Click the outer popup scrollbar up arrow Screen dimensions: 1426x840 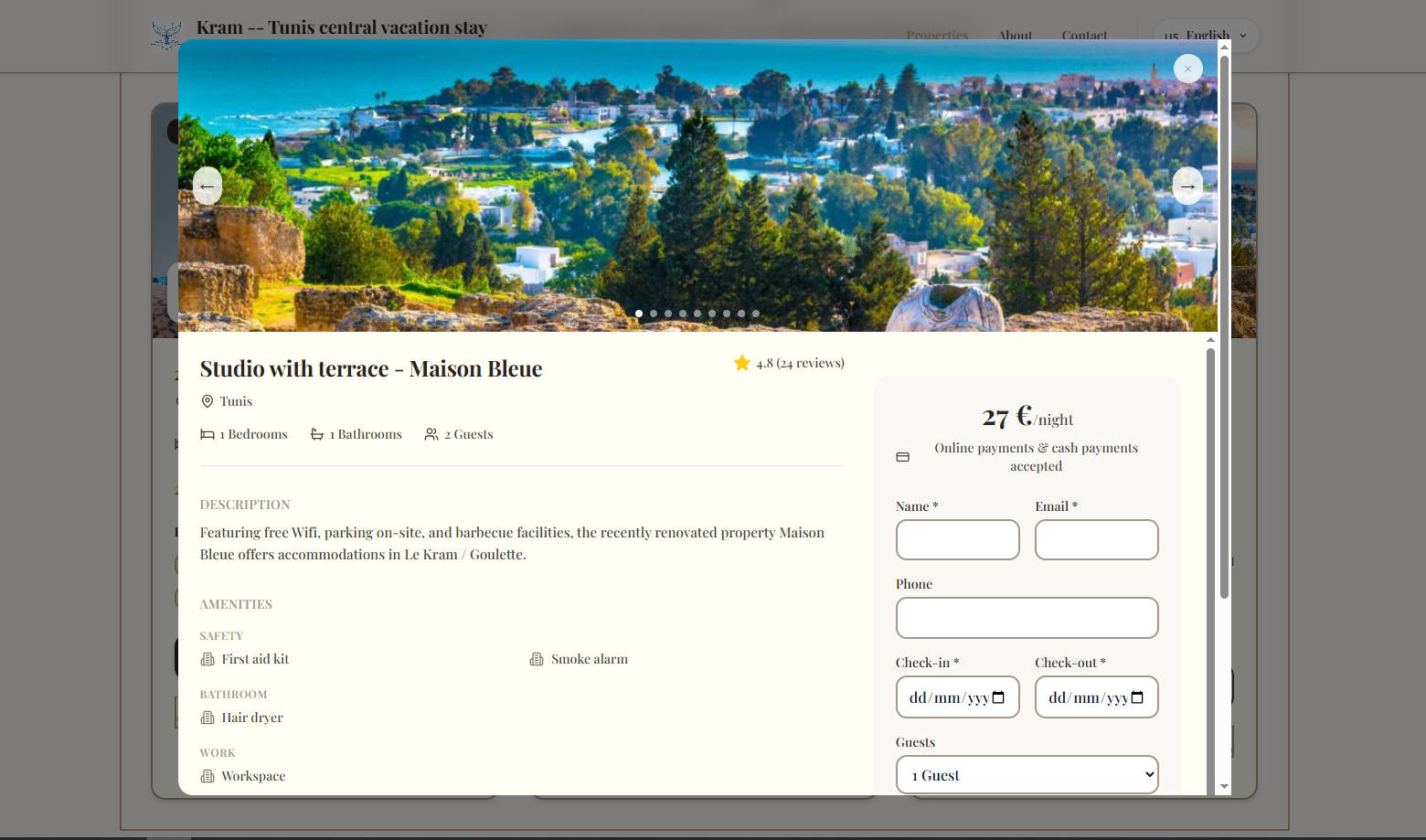coord(1224,47)
